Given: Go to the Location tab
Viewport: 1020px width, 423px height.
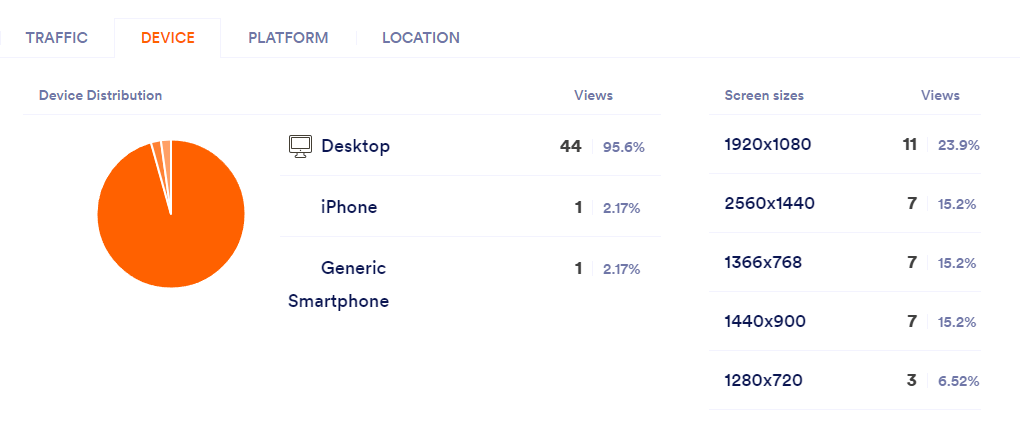Looking at the screenshot, I should [x=420, y=38].
